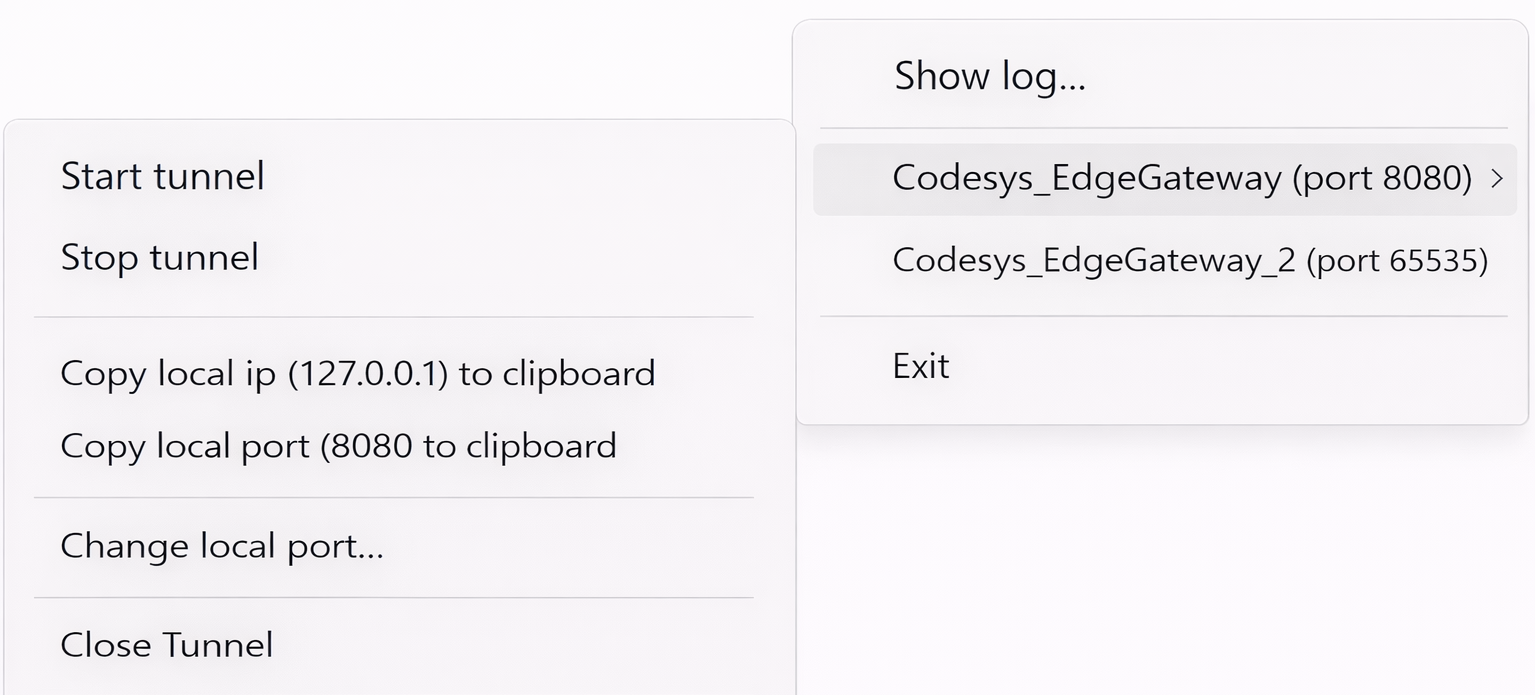Select Codesys_EdgeGateway (port 8080) entry
The image size is (1535, 695).
[x=1181, y=179]
